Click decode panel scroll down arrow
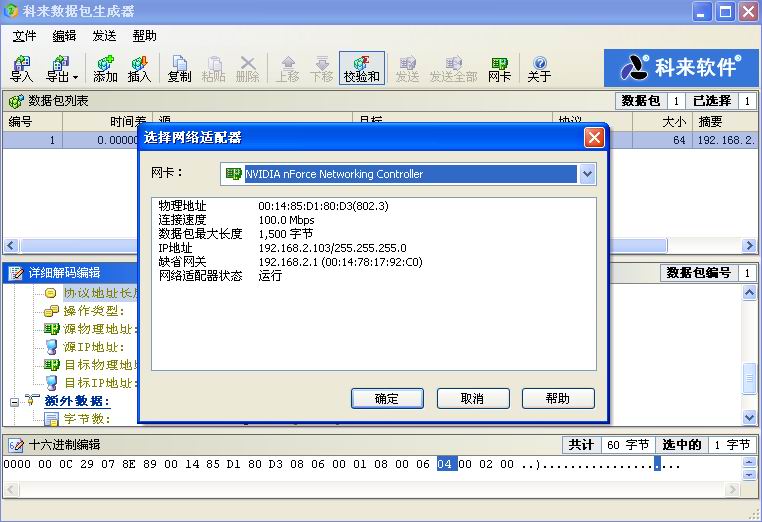 click(749, 417)
